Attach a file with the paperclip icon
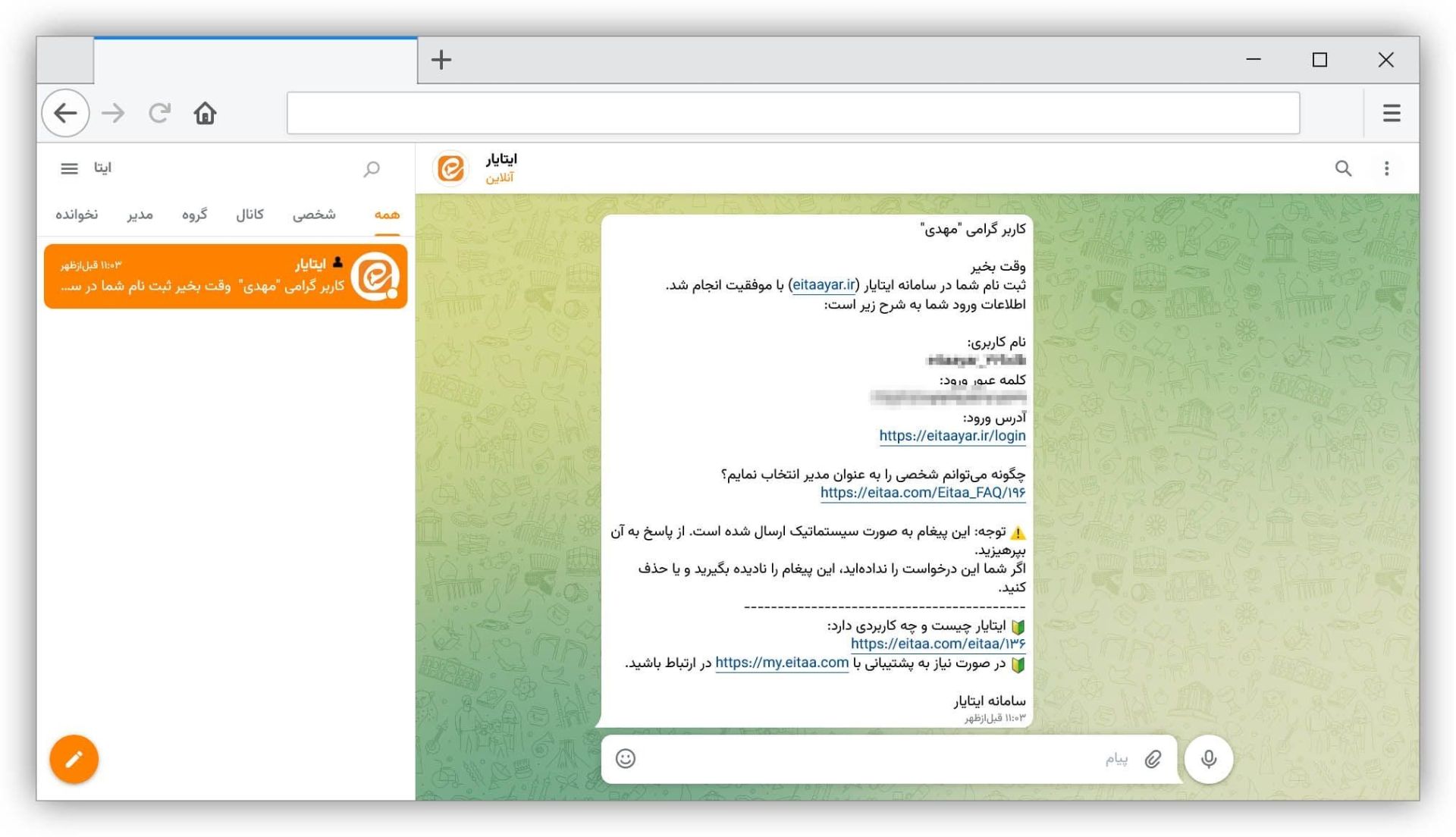Viewport: 1456px width, 837px height. 1153,759
